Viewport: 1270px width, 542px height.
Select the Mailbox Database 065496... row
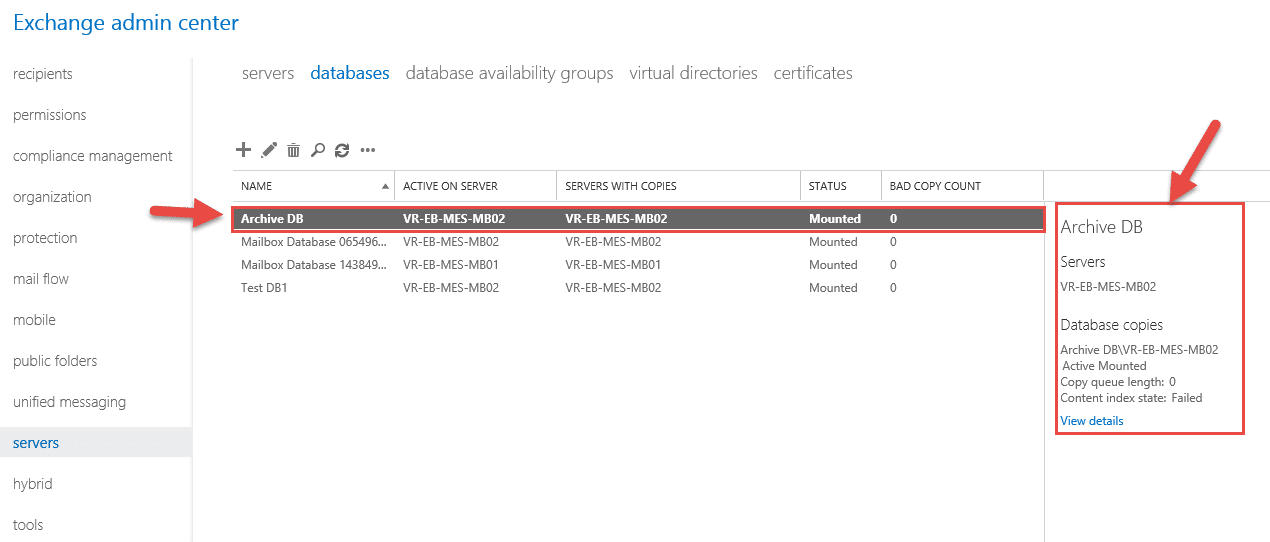click(638, 242)
